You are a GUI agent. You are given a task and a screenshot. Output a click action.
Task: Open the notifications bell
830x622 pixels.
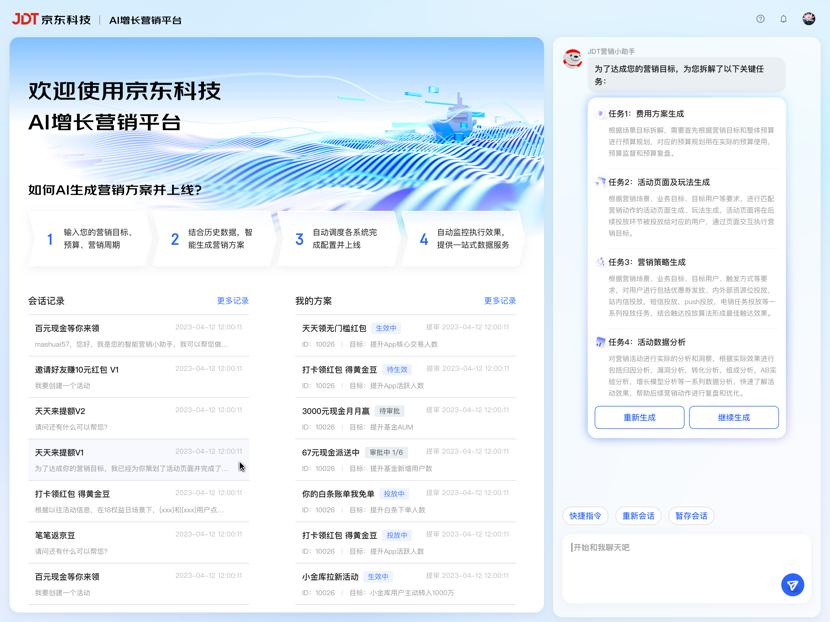[783, 19]
